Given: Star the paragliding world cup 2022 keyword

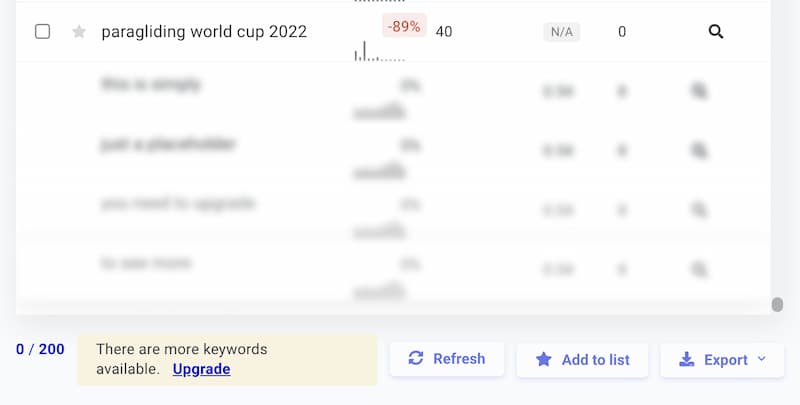Looking at the screenshot, I should (80, 32).
